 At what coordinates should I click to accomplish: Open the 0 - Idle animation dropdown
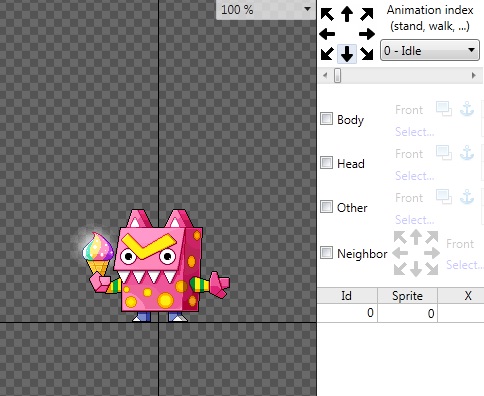click(430, 51)
